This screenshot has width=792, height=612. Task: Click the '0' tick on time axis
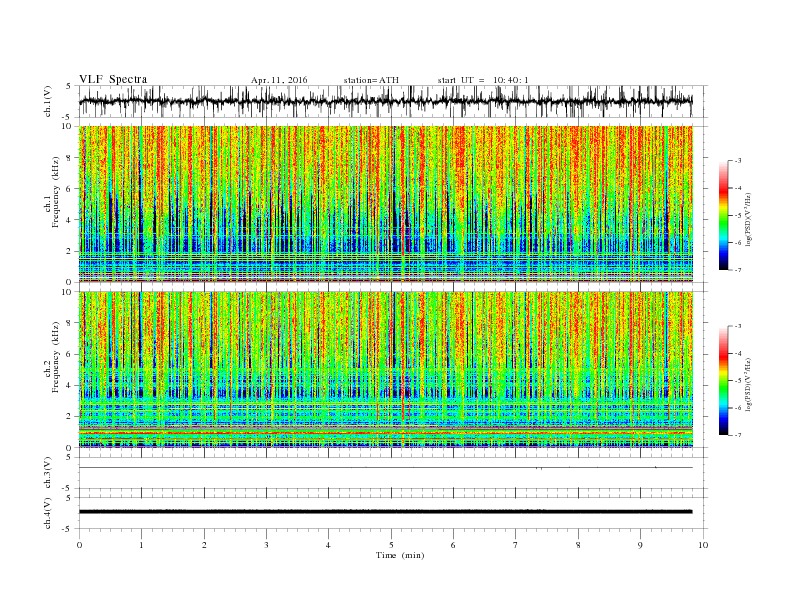point(79,545)
